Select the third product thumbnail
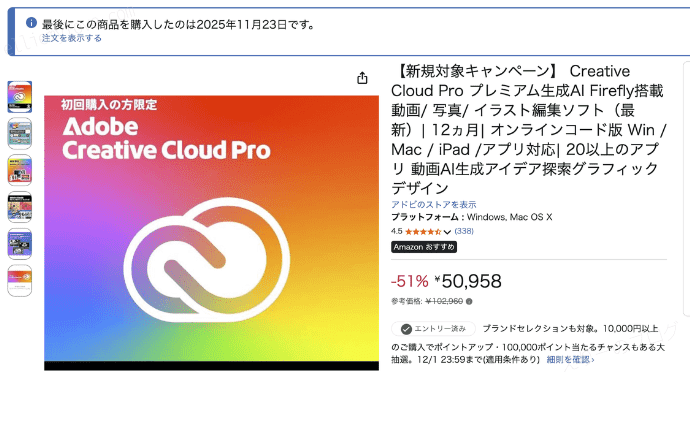Viewport: 690px width, 434px height. click(20, 170)
